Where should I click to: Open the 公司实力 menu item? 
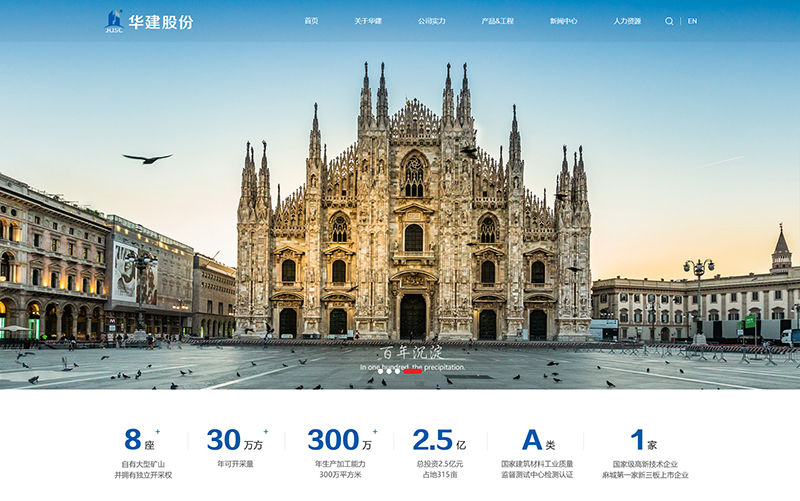(x=432, y=21)
